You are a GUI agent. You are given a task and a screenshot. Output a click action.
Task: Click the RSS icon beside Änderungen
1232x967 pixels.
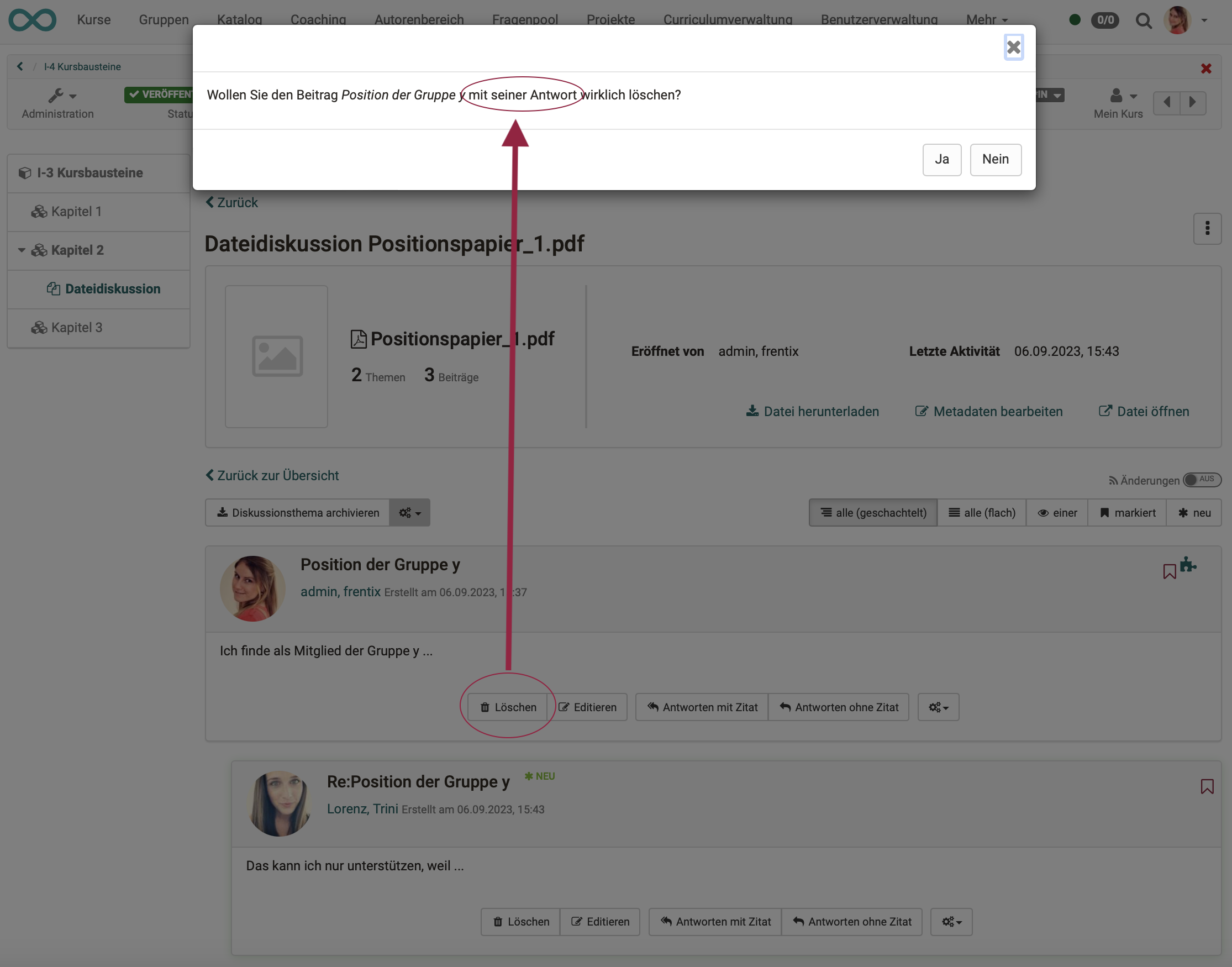[x=1113, y=480]
